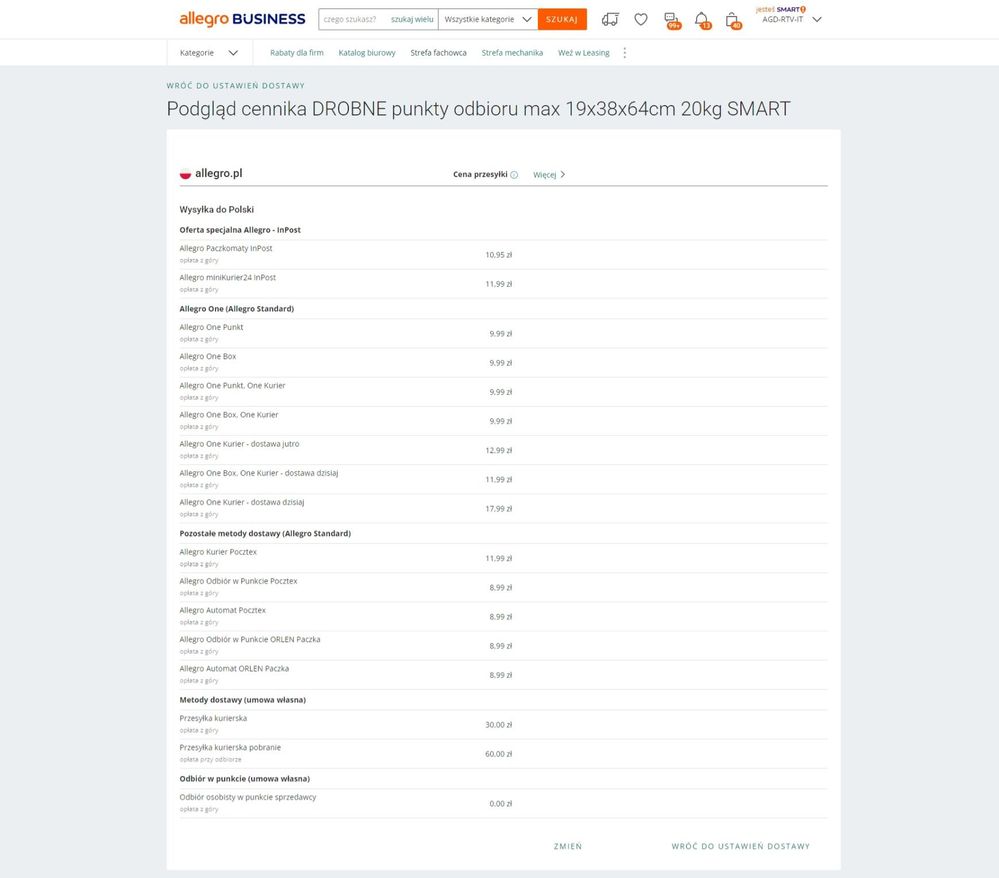
Task: Click price '0,00 zł' value
Action: pos(500,804)
